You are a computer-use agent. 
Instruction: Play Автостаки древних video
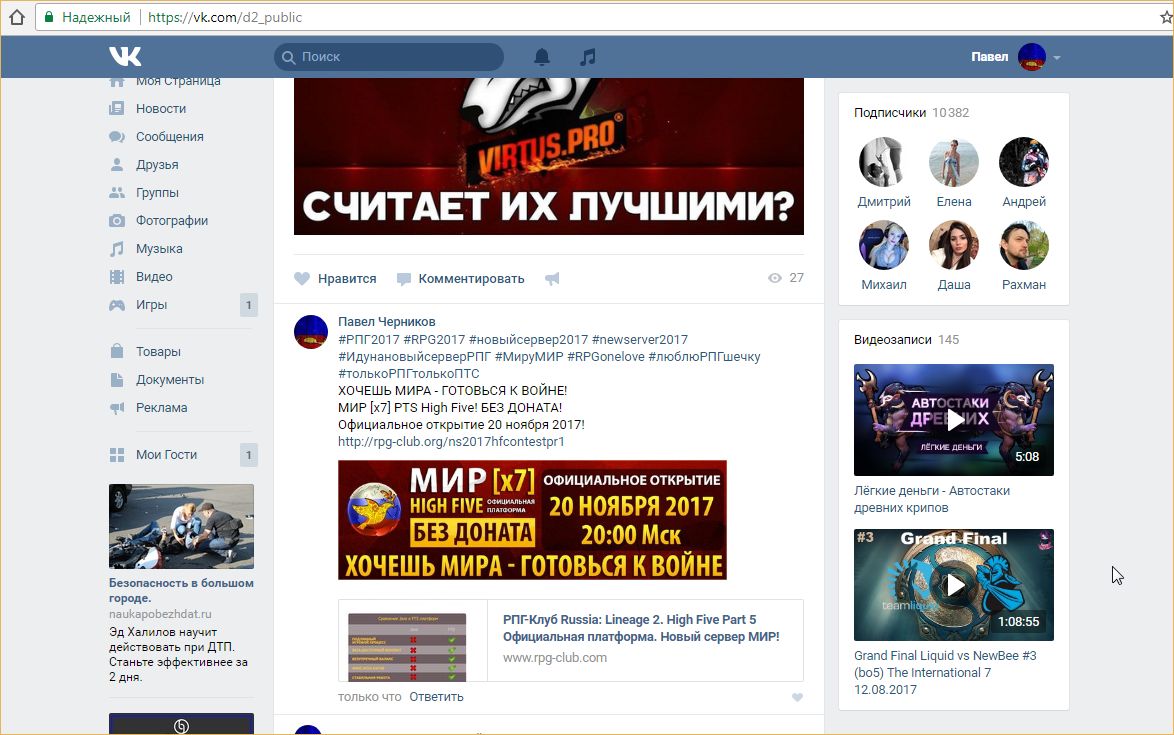(x=954, y=420)
